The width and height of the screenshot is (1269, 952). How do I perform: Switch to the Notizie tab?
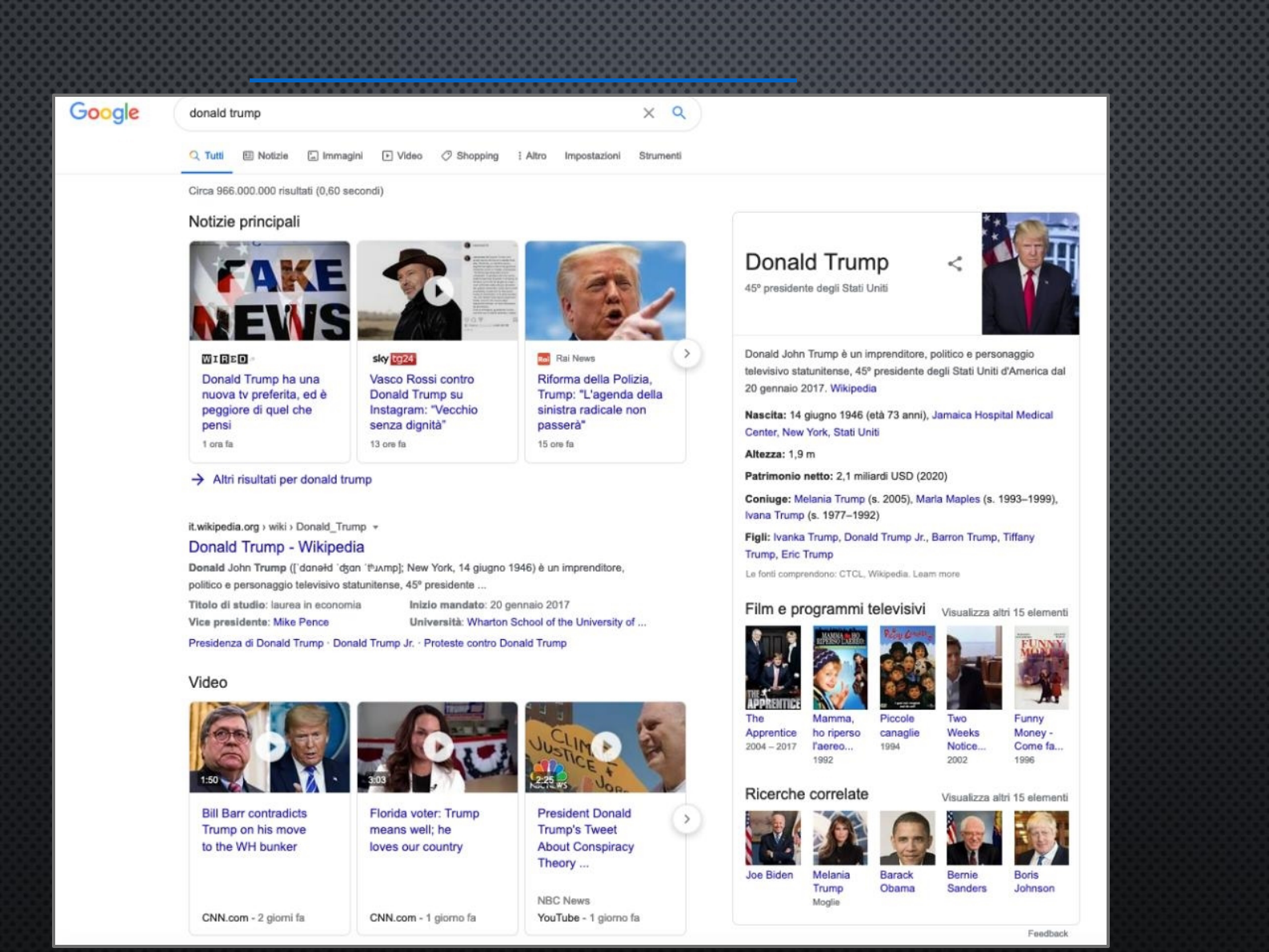tap(266, 156)
